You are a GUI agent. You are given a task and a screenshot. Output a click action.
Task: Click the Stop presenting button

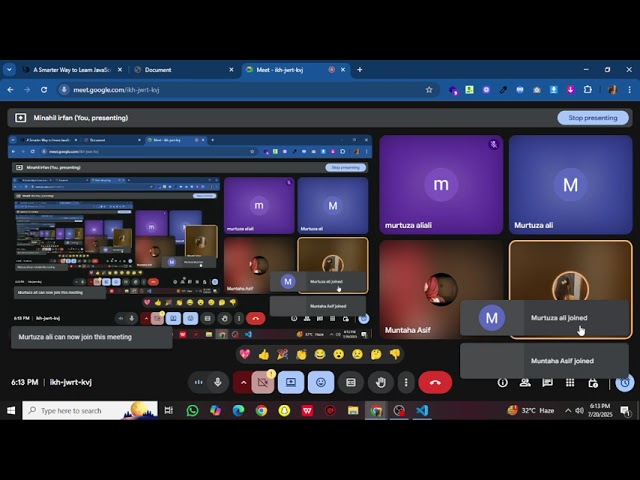(592, 117)
